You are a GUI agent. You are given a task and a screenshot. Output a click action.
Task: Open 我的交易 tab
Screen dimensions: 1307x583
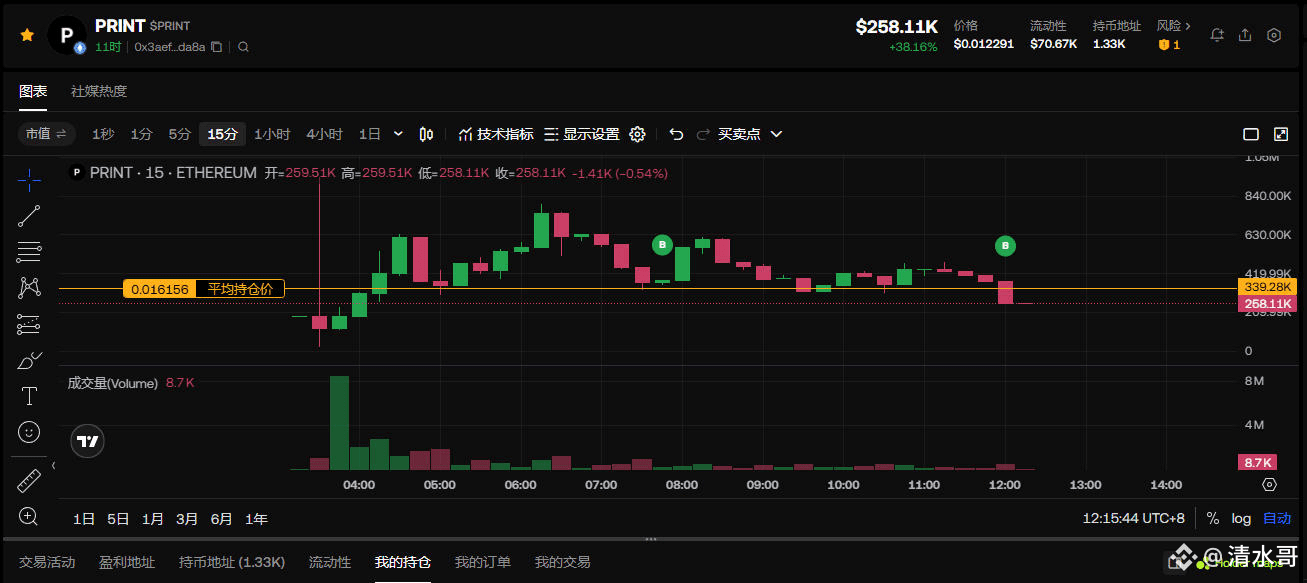[563, 563]
